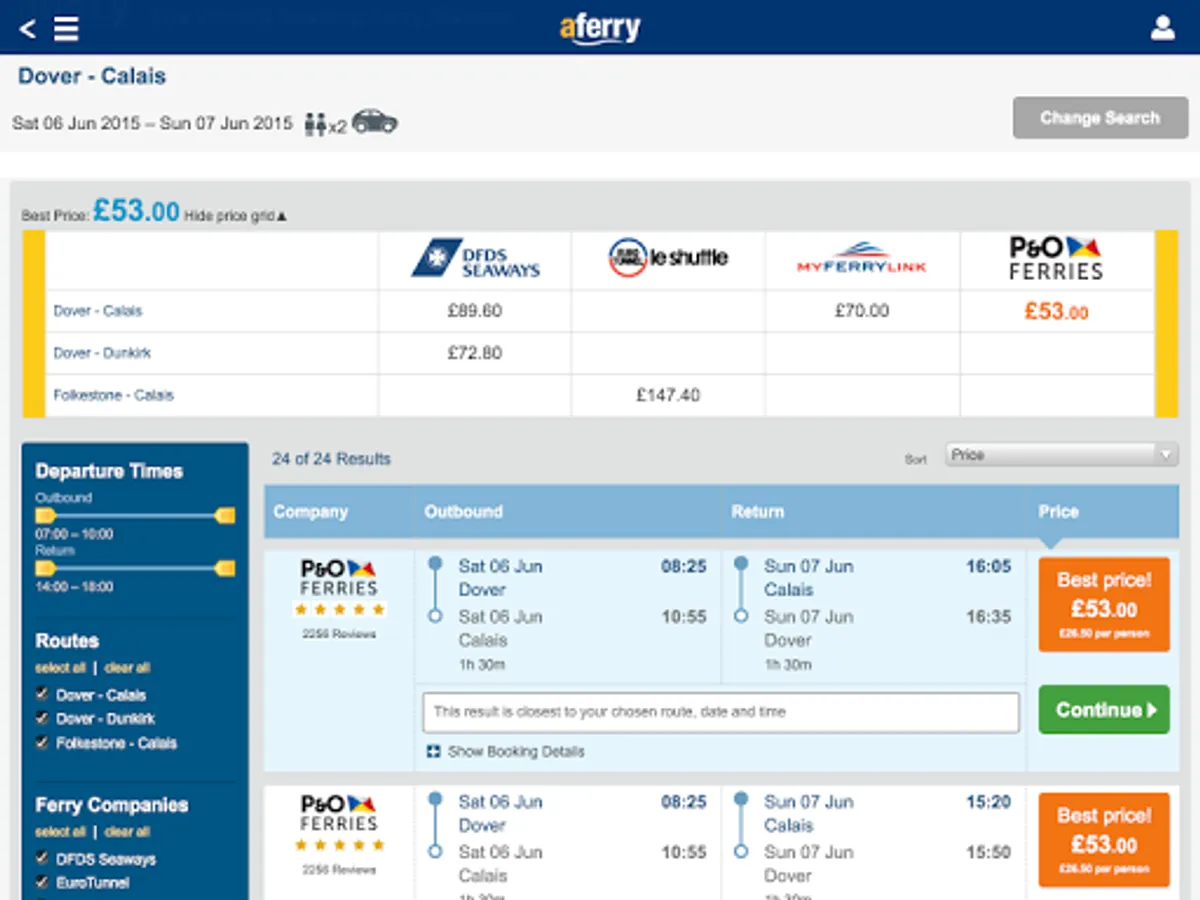Click the MyFerryLink logo
Viewport: 1200px width, 900px height.
862,258
